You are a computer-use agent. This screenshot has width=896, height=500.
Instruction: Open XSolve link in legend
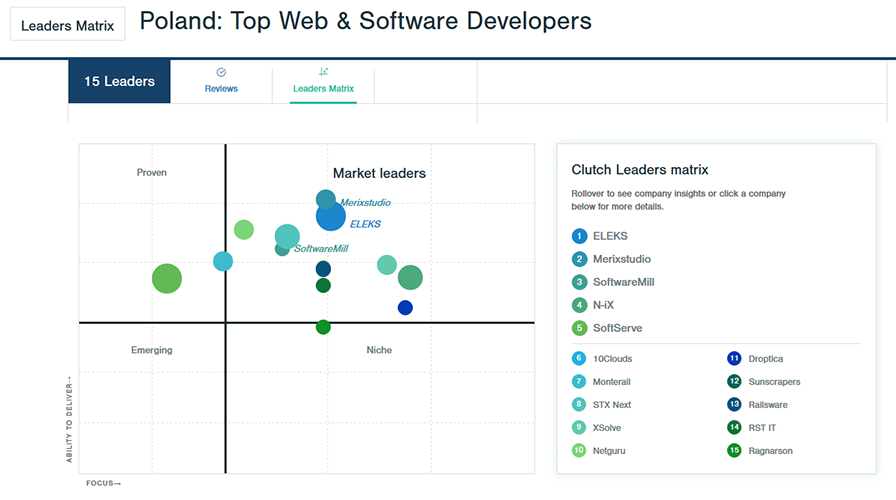(x=607, y=427)
